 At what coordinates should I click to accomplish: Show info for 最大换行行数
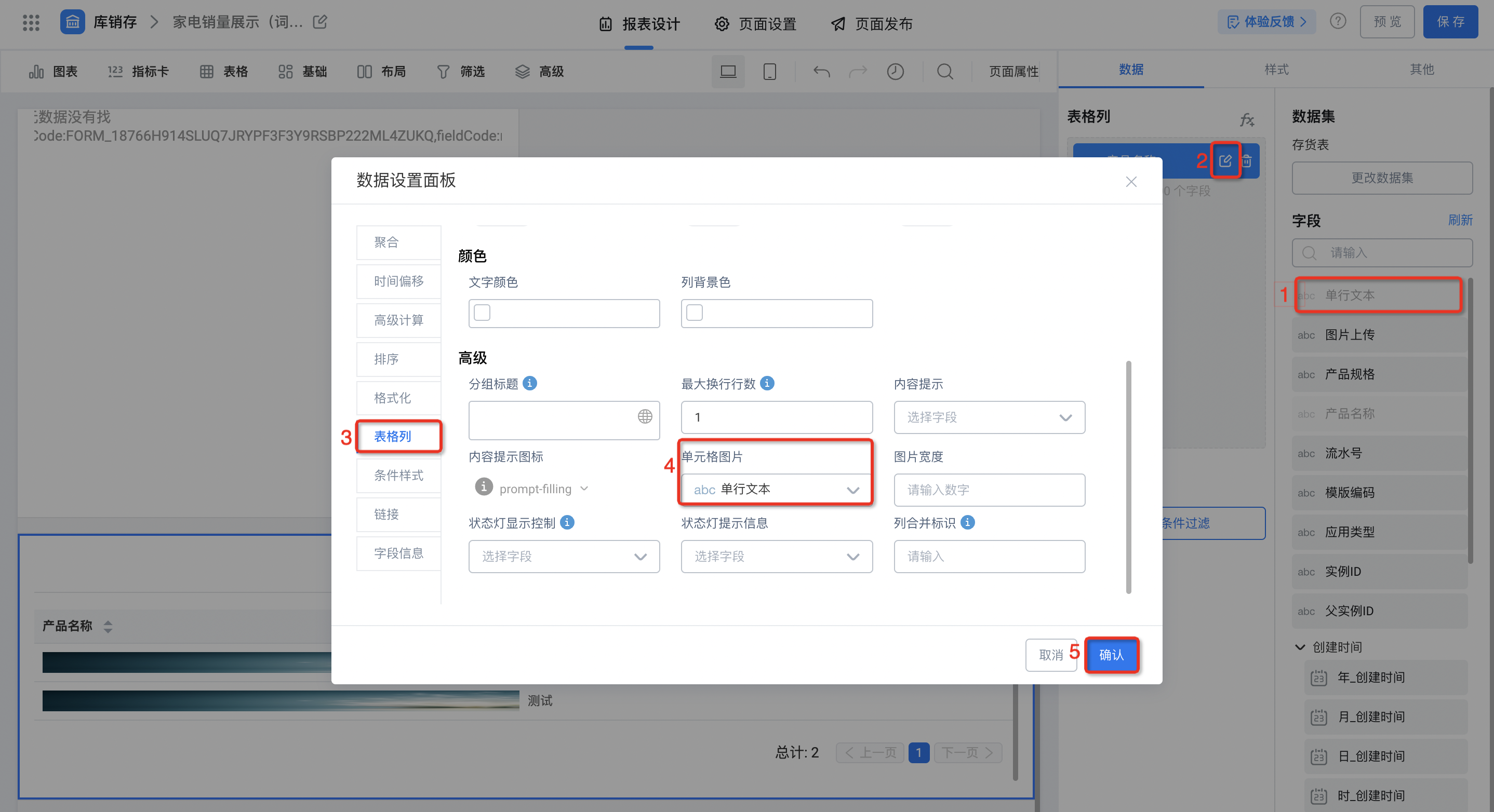[x=767, y=383]
